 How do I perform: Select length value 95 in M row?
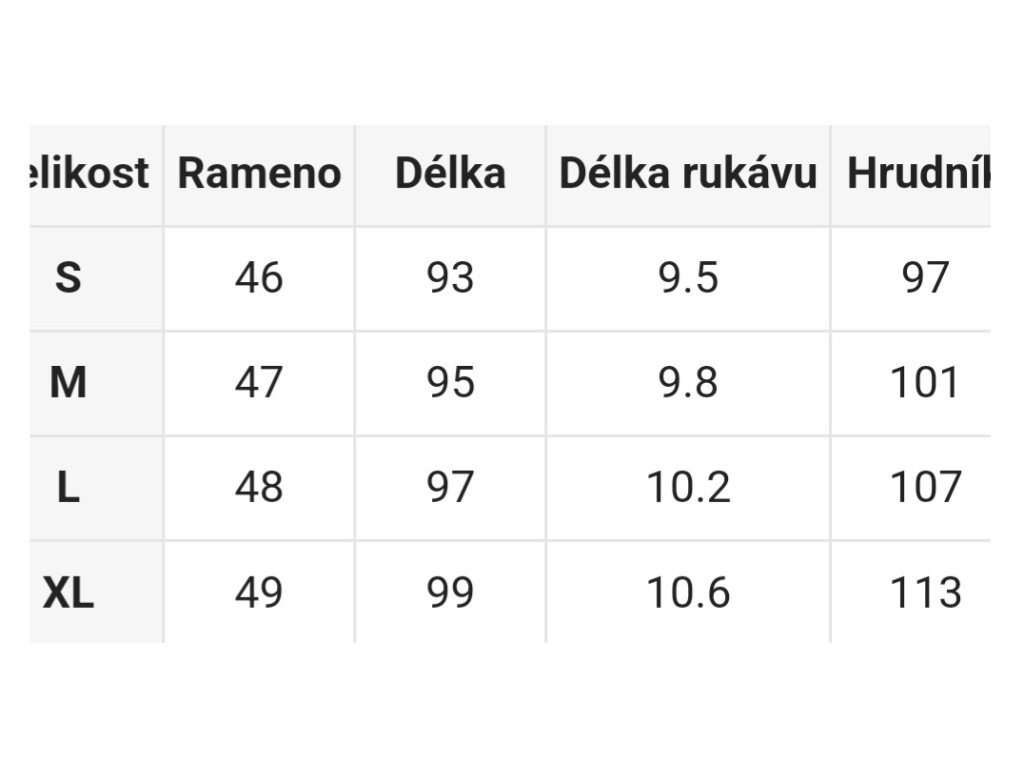pyautogui.click(x=451, y=383)
